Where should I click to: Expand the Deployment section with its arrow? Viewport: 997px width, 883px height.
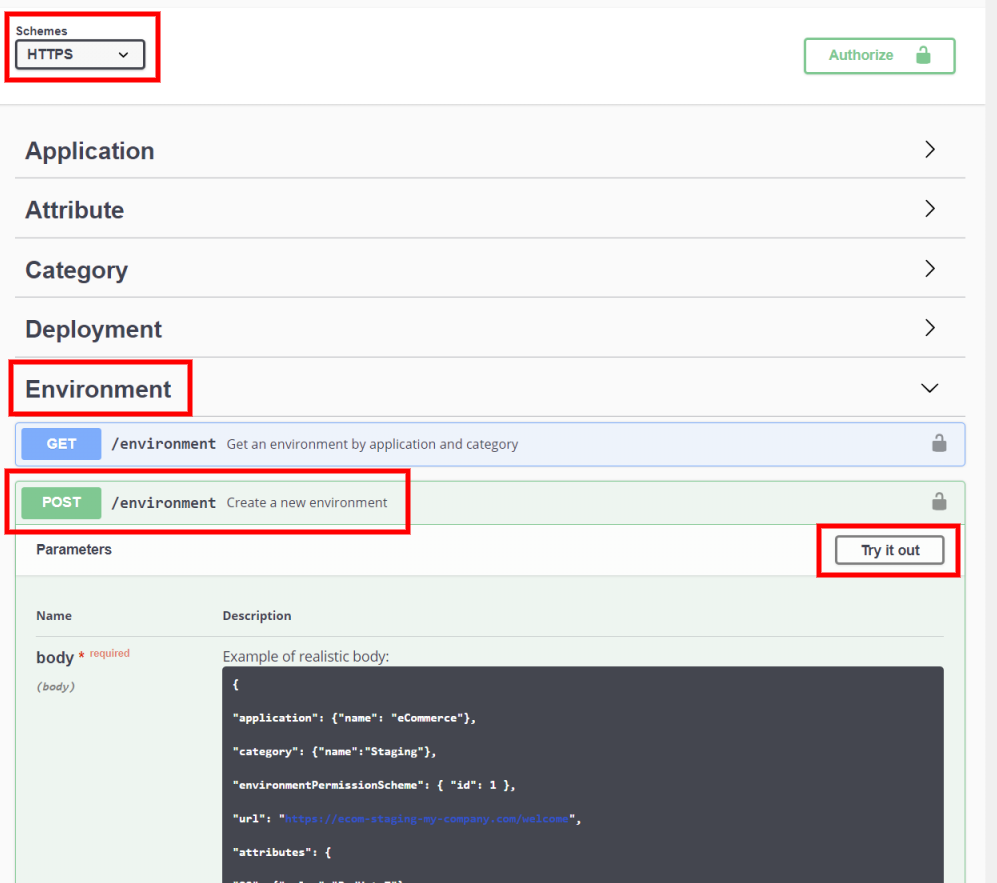pyautogui.click(x=929, y=328)
